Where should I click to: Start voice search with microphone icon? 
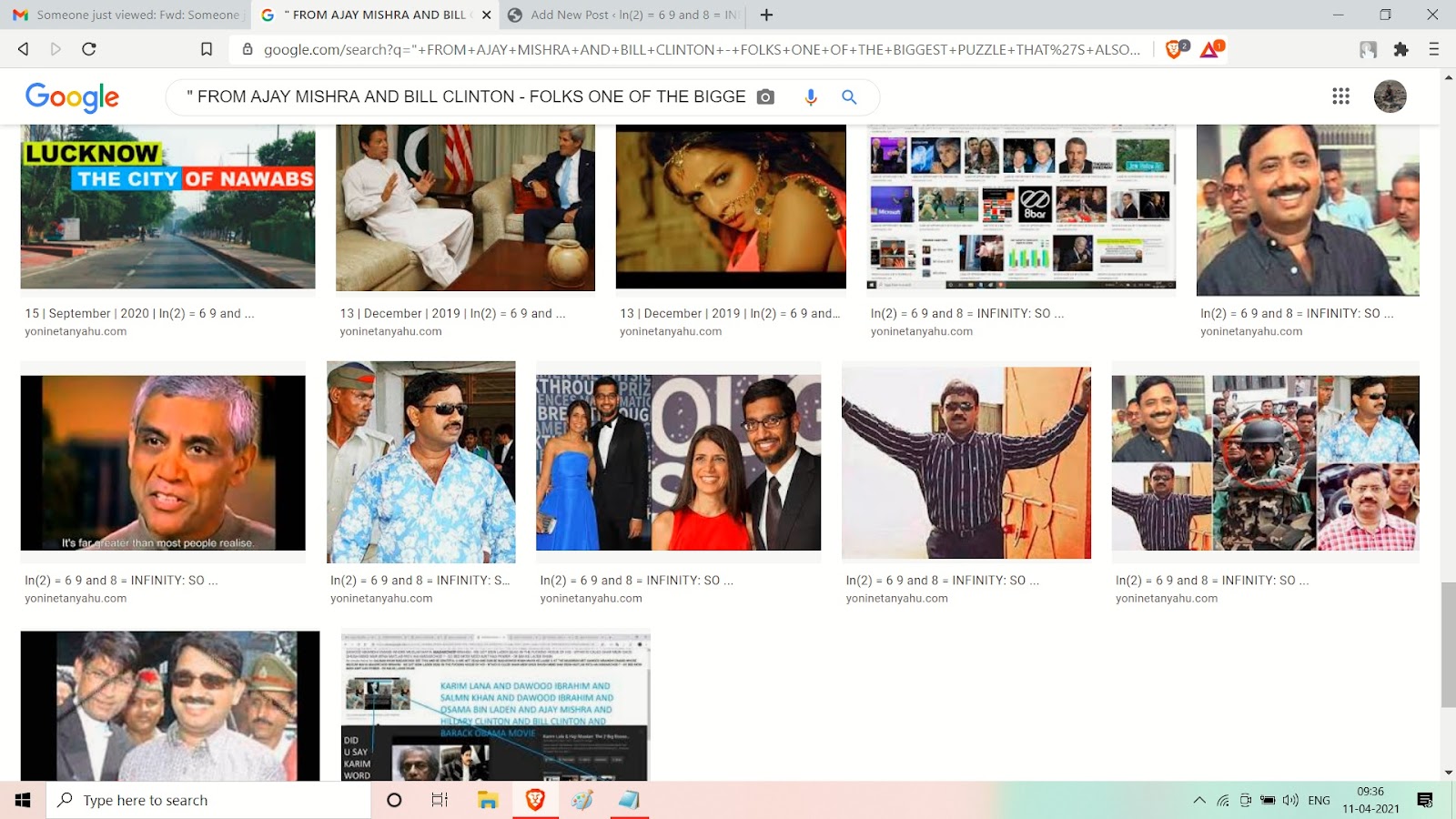810,96
